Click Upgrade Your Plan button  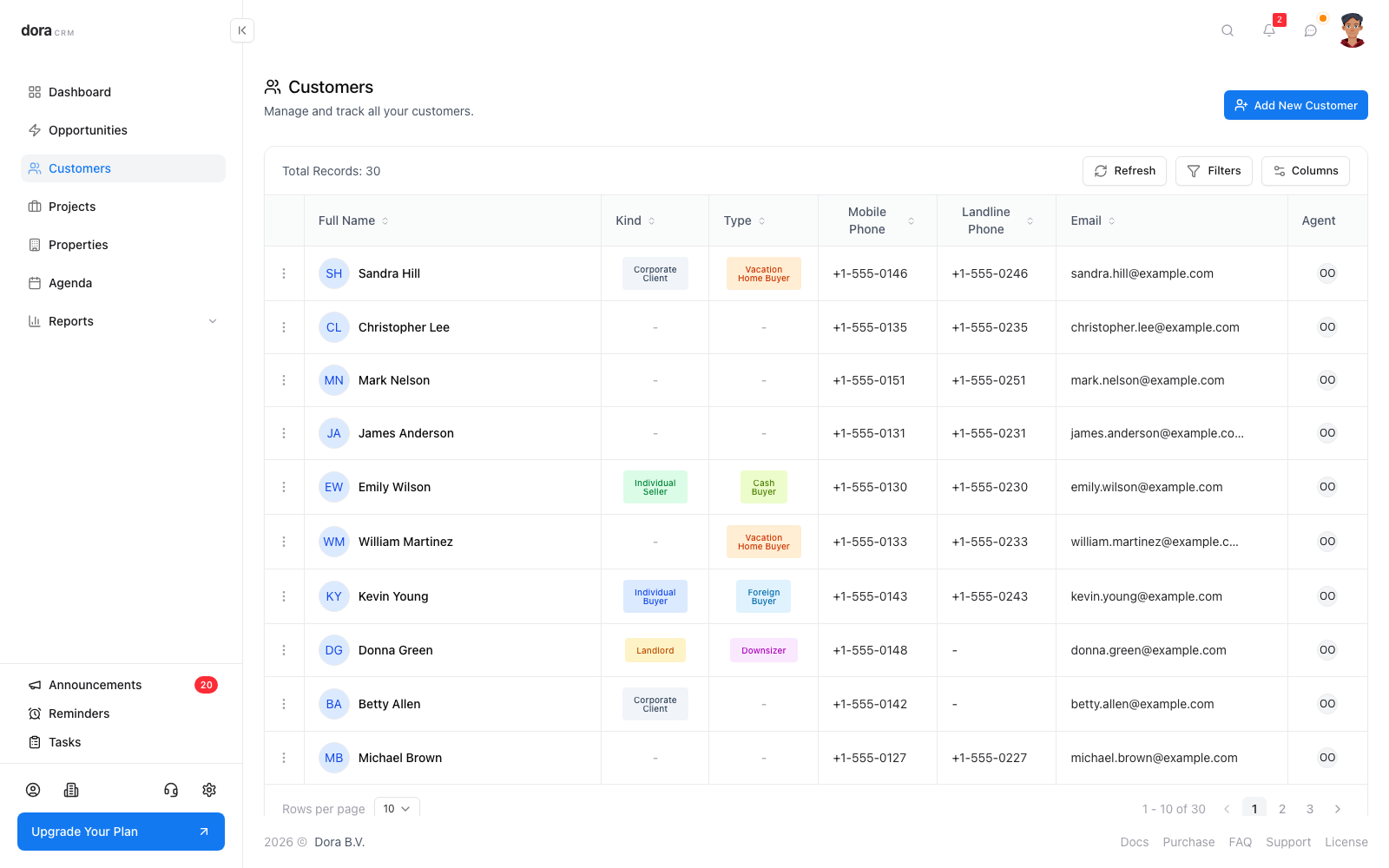[121, 832]
